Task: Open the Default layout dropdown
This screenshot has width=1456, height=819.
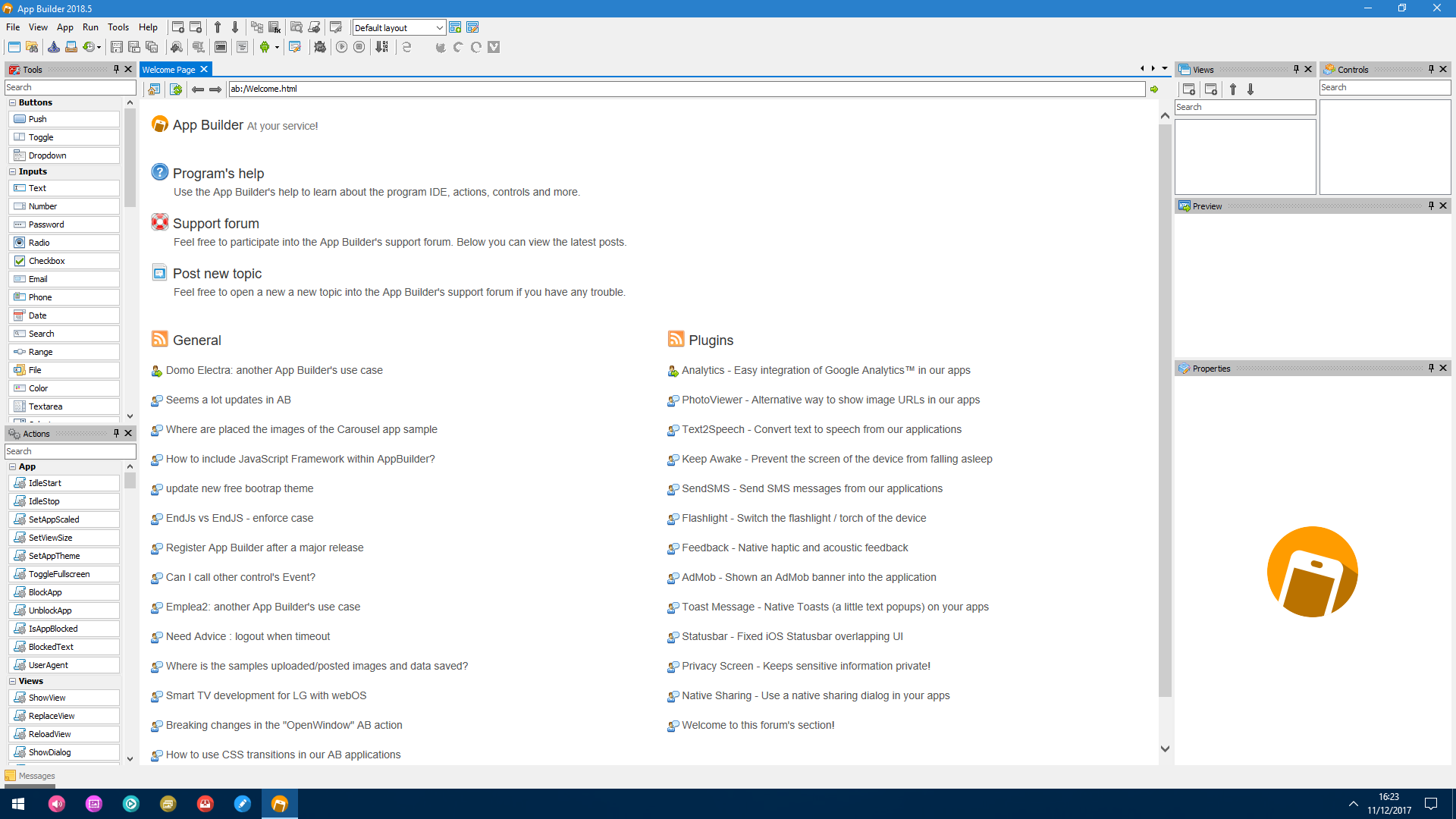Action: [x=399, y=28]
